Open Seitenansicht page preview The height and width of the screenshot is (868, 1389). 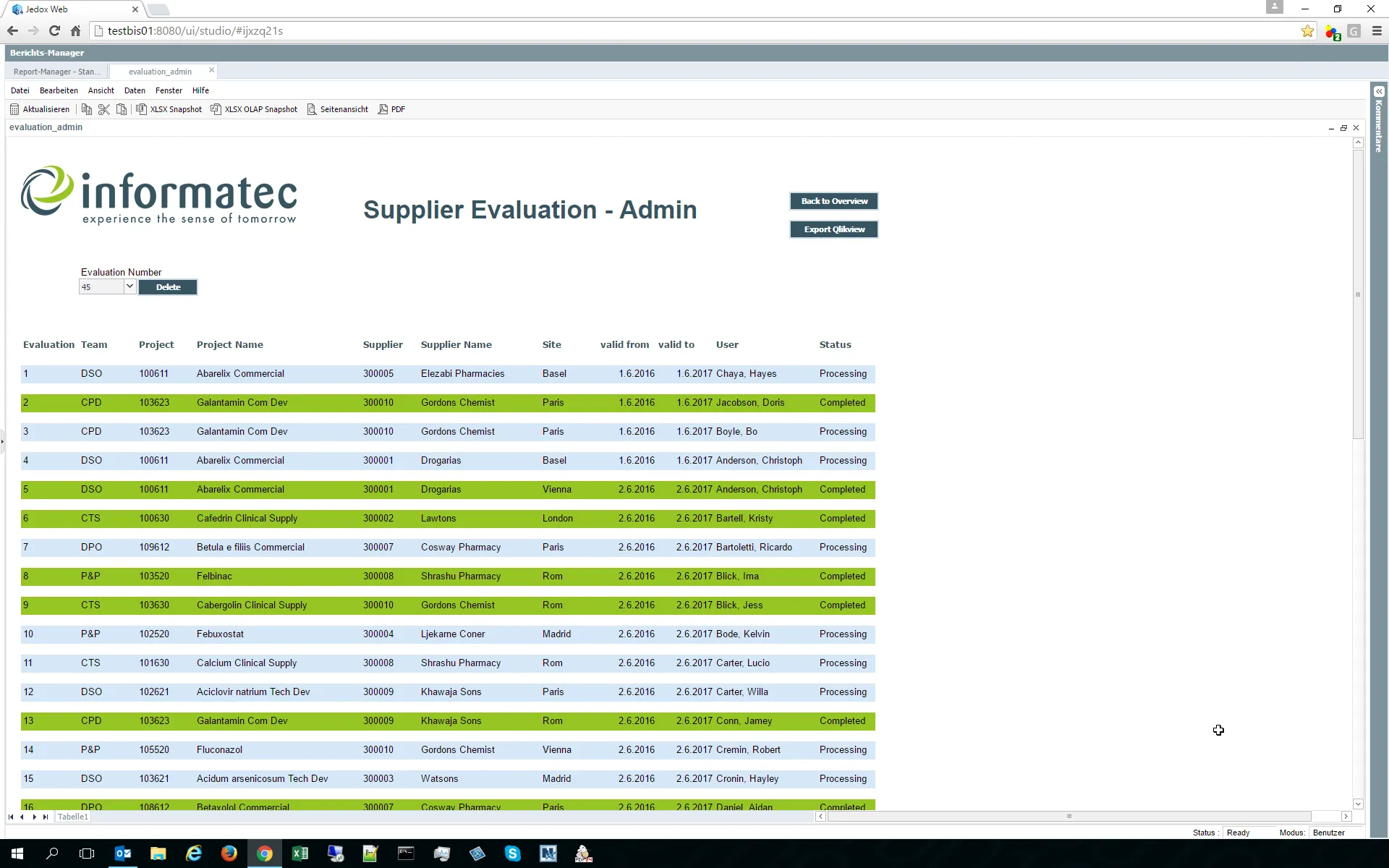coord(338,109)
